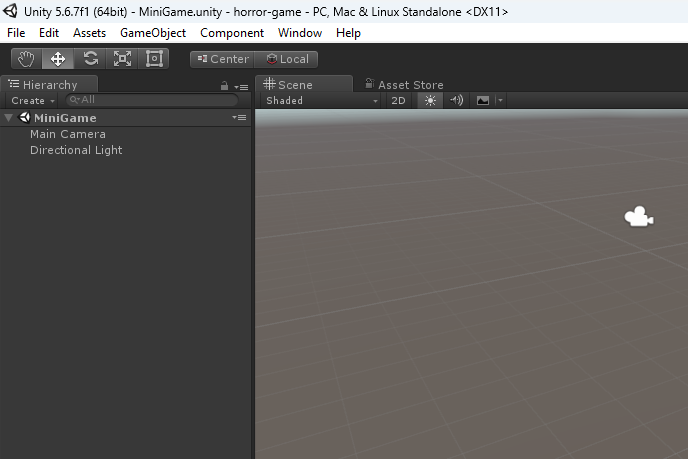Toggle scene audio speaker icon

(456, 100)
